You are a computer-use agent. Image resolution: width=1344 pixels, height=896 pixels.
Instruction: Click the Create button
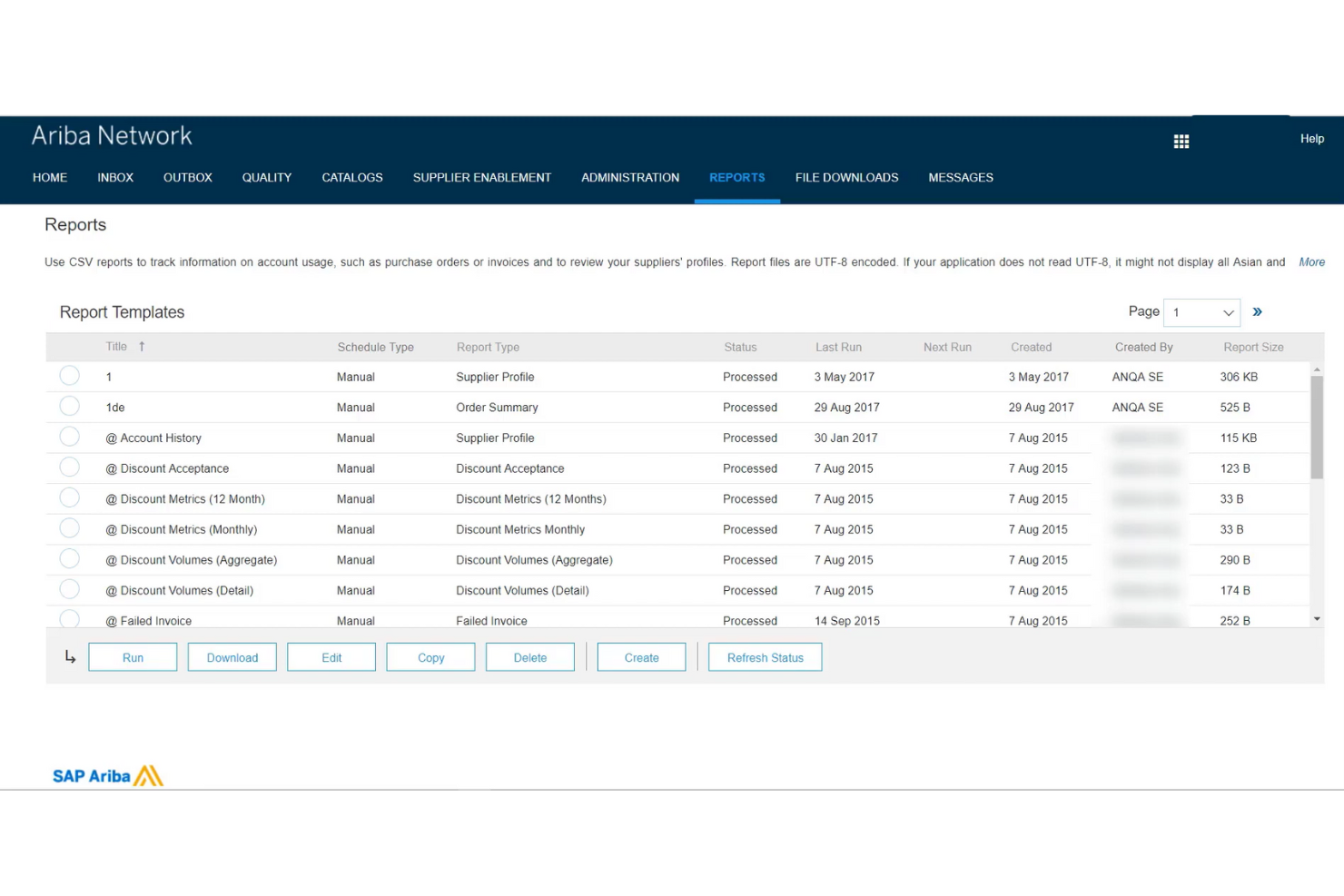click(x=641, y=657)
